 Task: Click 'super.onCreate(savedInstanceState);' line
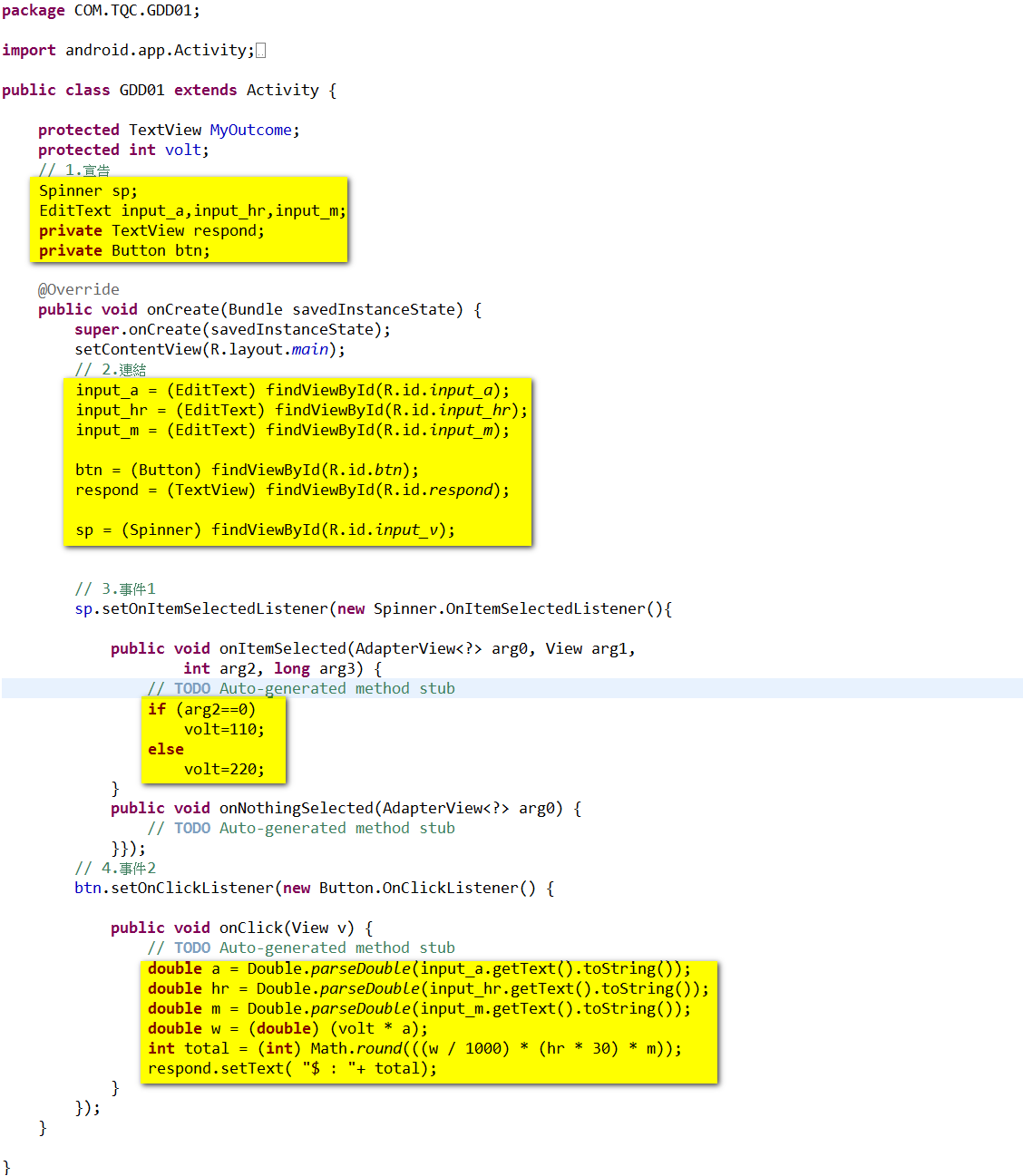tap(232, 330)
